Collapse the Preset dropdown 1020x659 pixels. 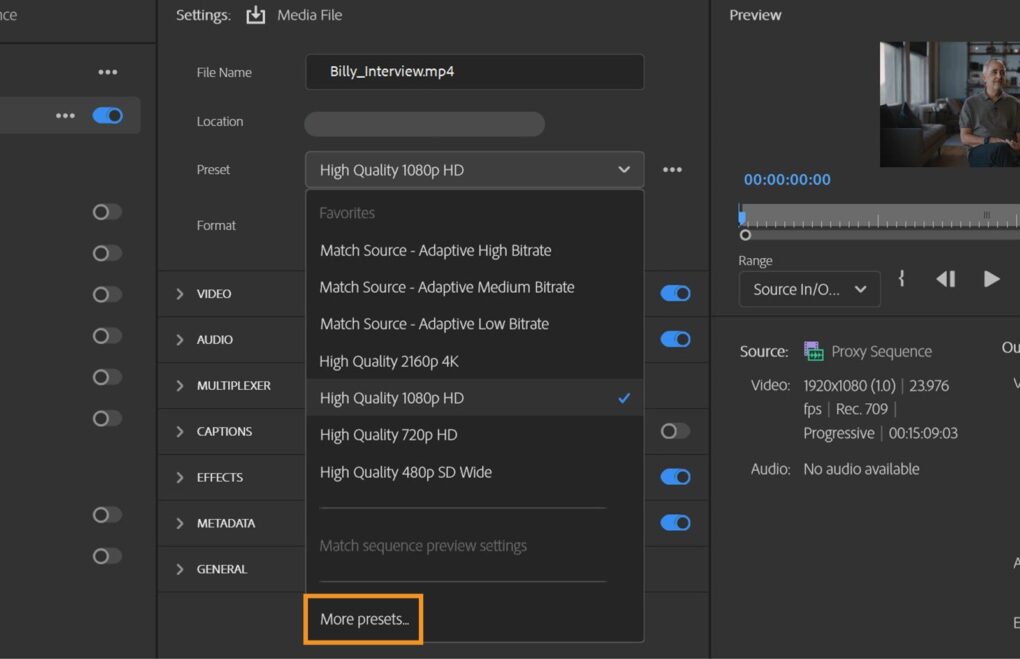pyautogui.click(x=623, y=169)
